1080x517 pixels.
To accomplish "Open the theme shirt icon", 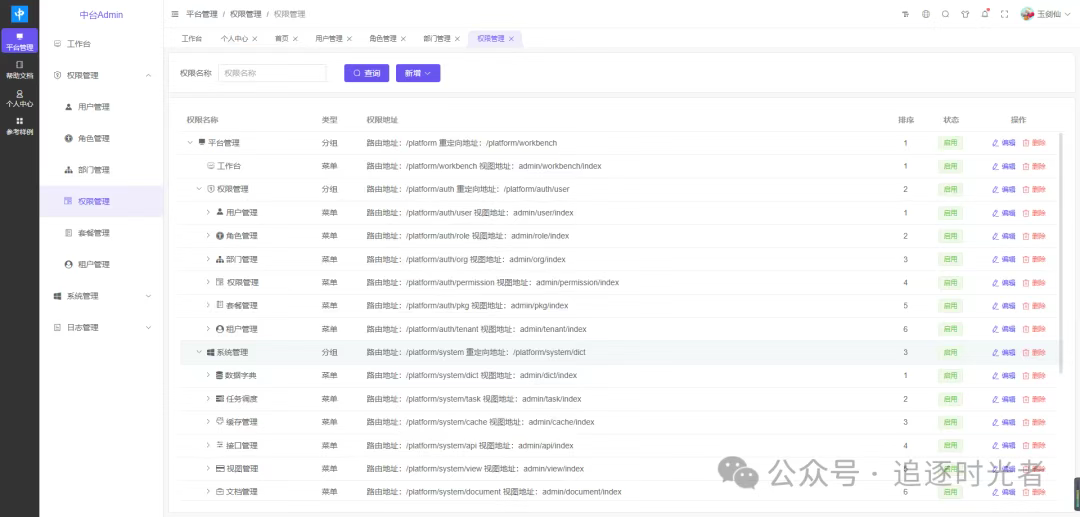I will [x=965, y=14].
